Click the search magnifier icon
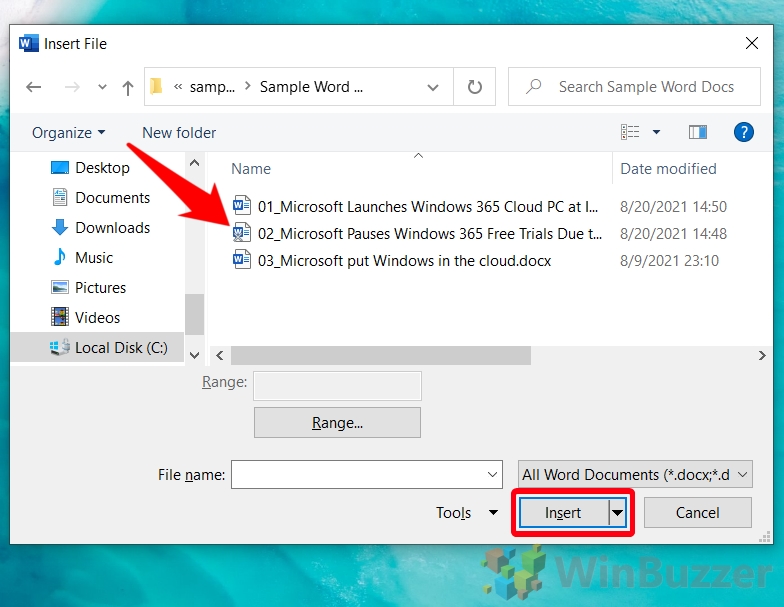Image resolution: width=784 pixels, height=607 pixels. pyautogui.click(x=534, y=86)
